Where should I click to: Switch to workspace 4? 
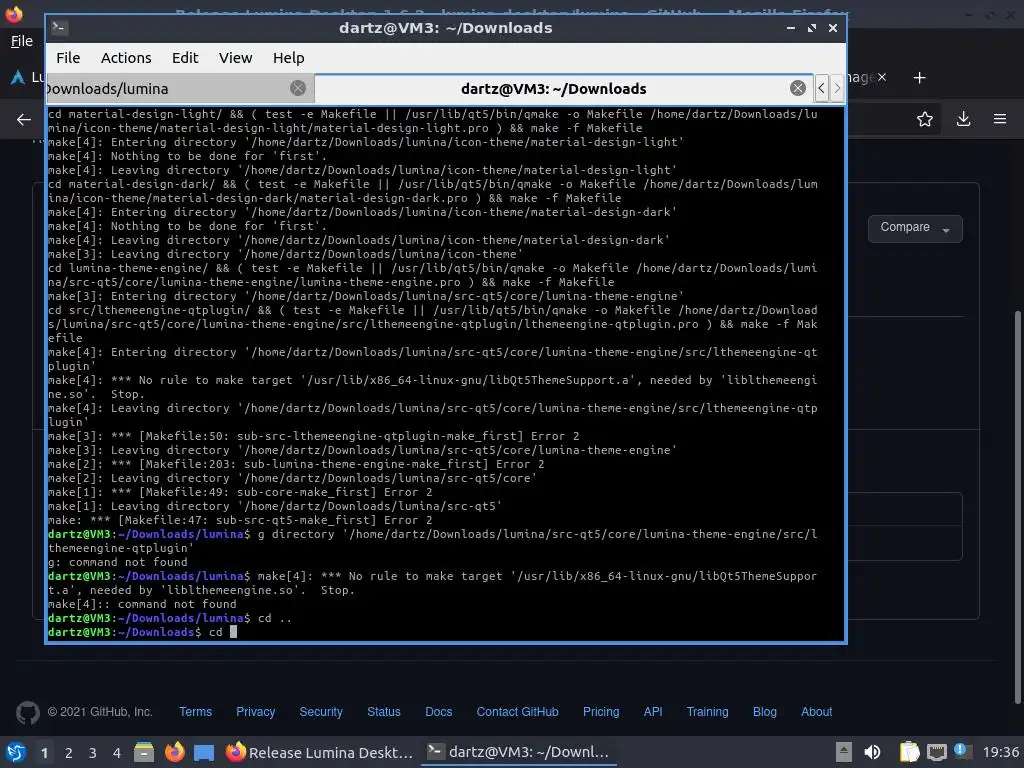[116, 753]
